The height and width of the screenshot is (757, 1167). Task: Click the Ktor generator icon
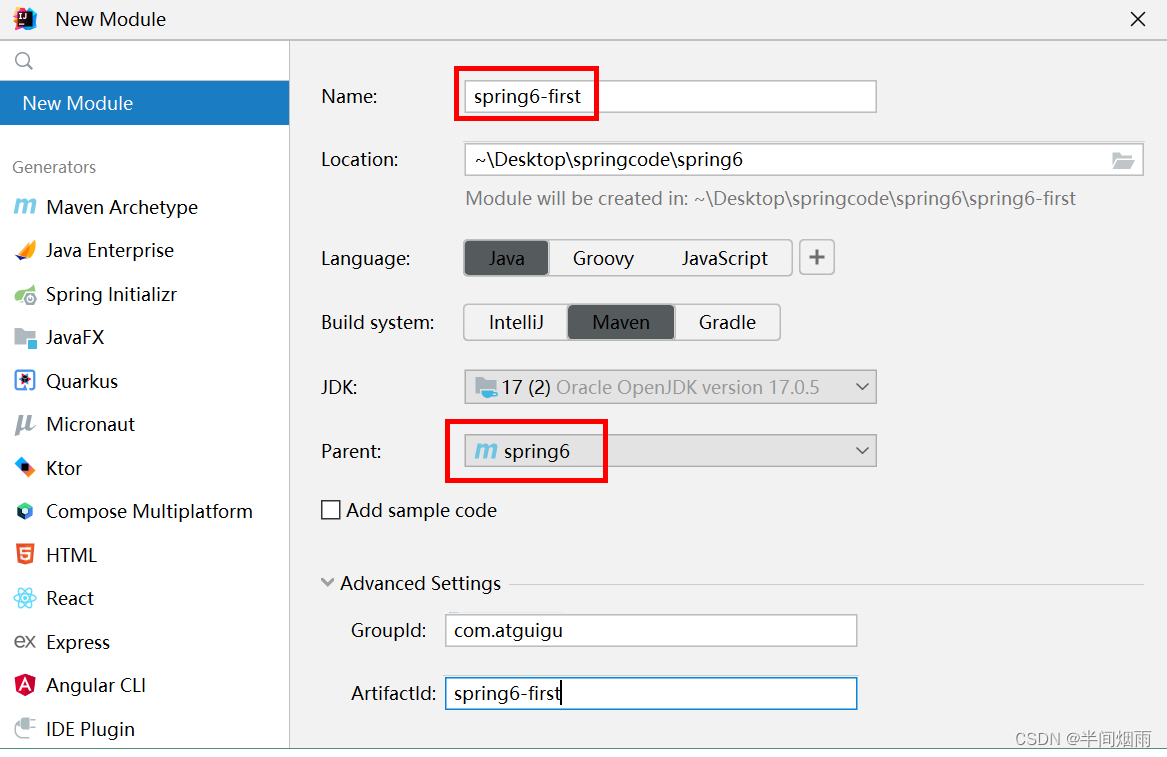[25, 467]
